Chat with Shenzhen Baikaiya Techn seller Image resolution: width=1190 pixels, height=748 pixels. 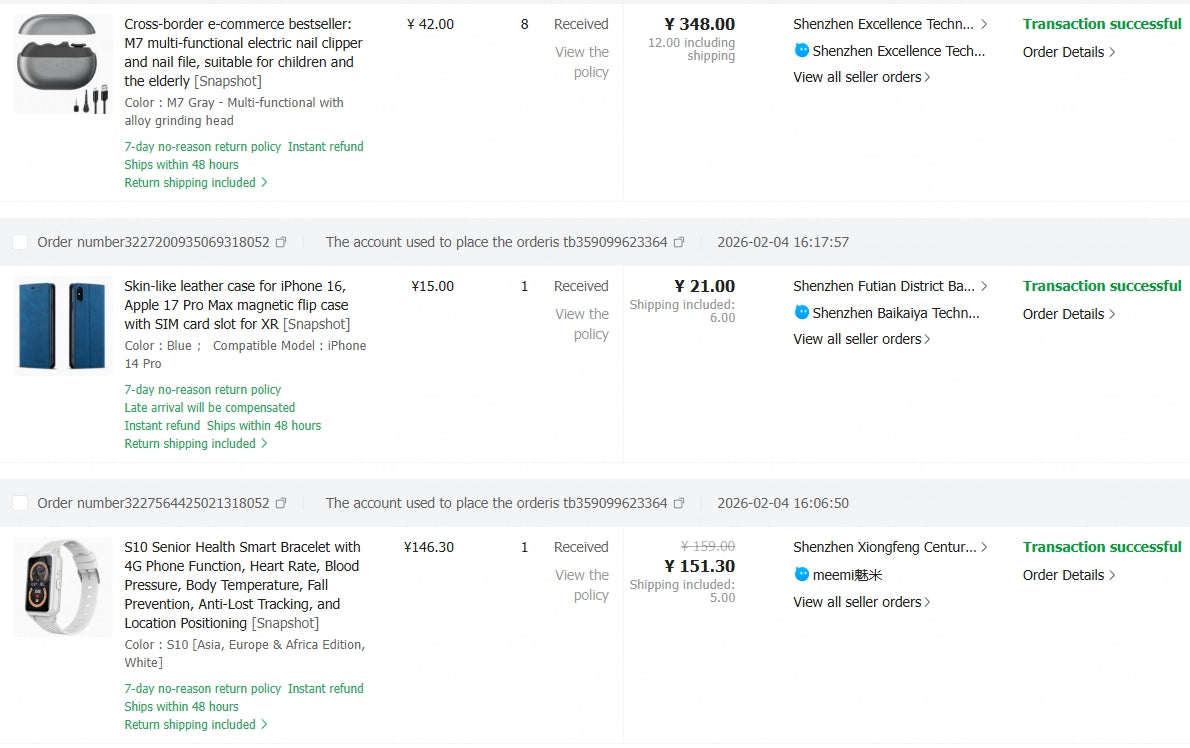tap(802, 312)
